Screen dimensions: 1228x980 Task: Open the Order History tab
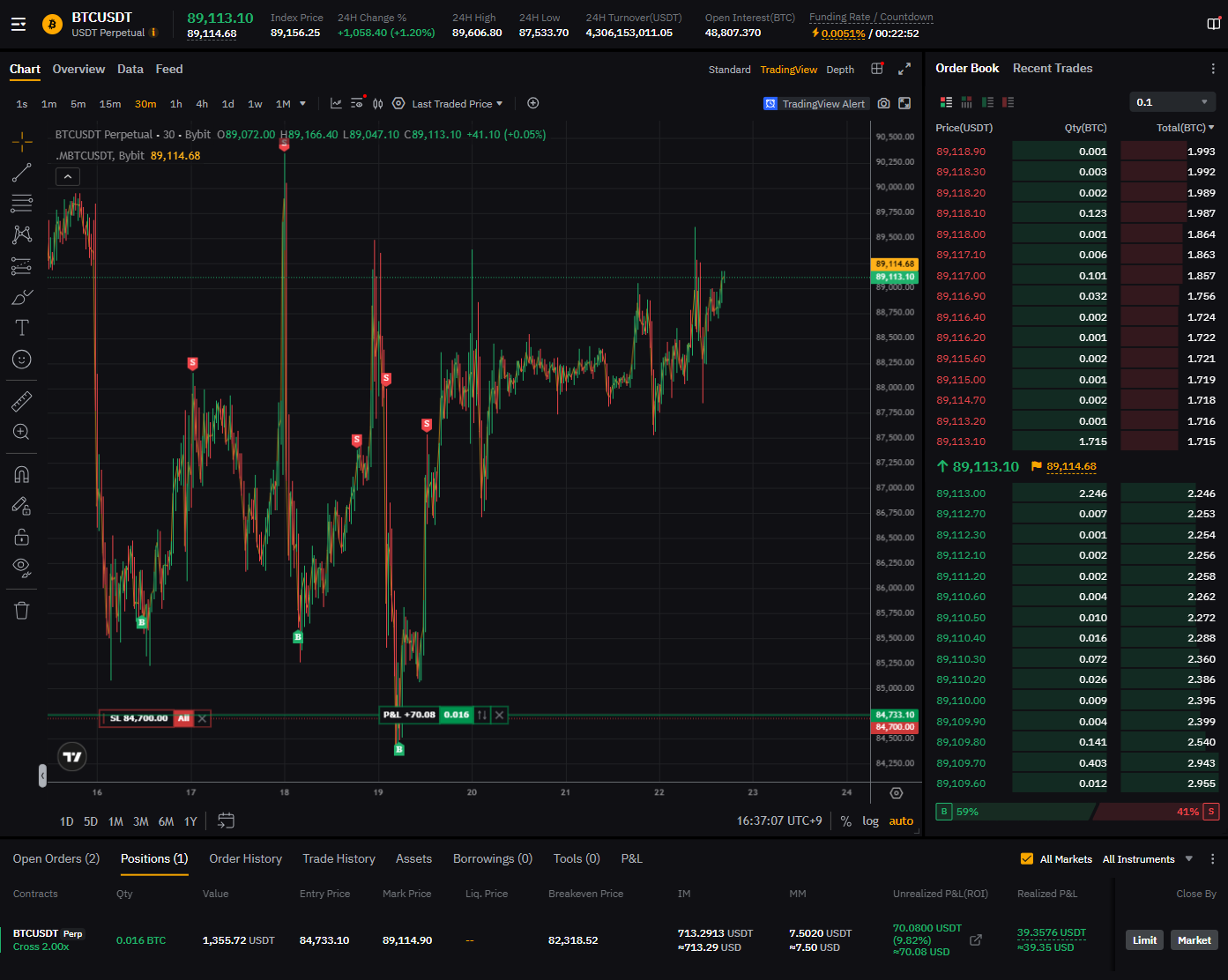coord(245,858)
